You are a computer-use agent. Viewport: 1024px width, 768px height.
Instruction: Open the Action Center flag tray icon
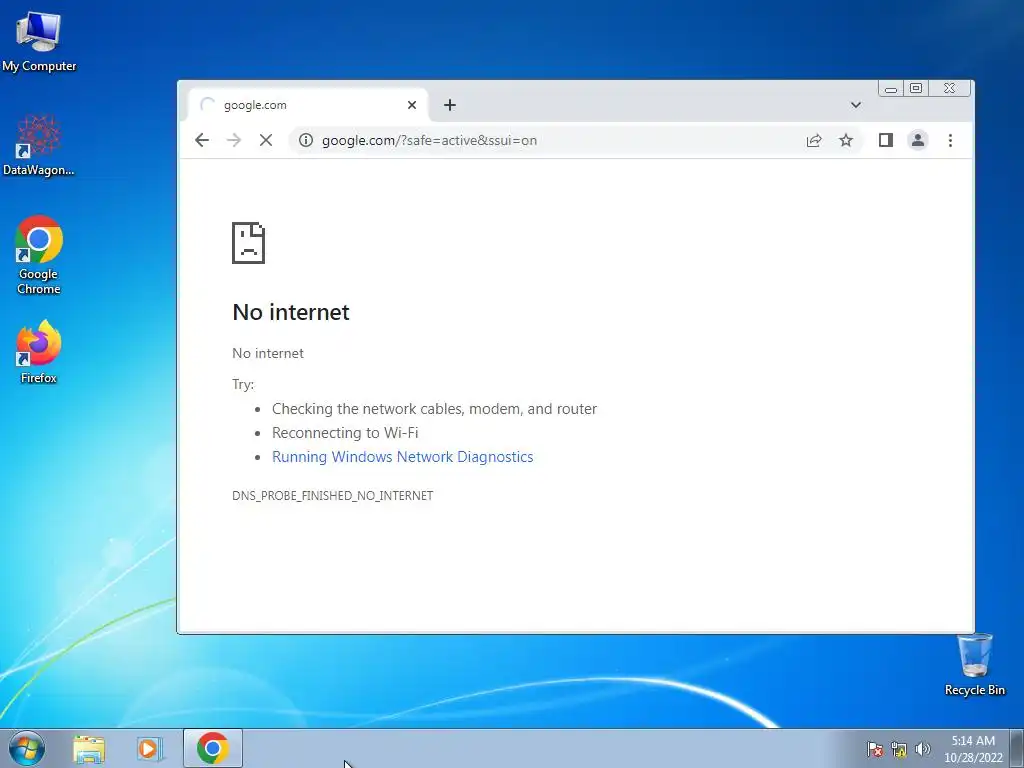click(x=875, y=749)
